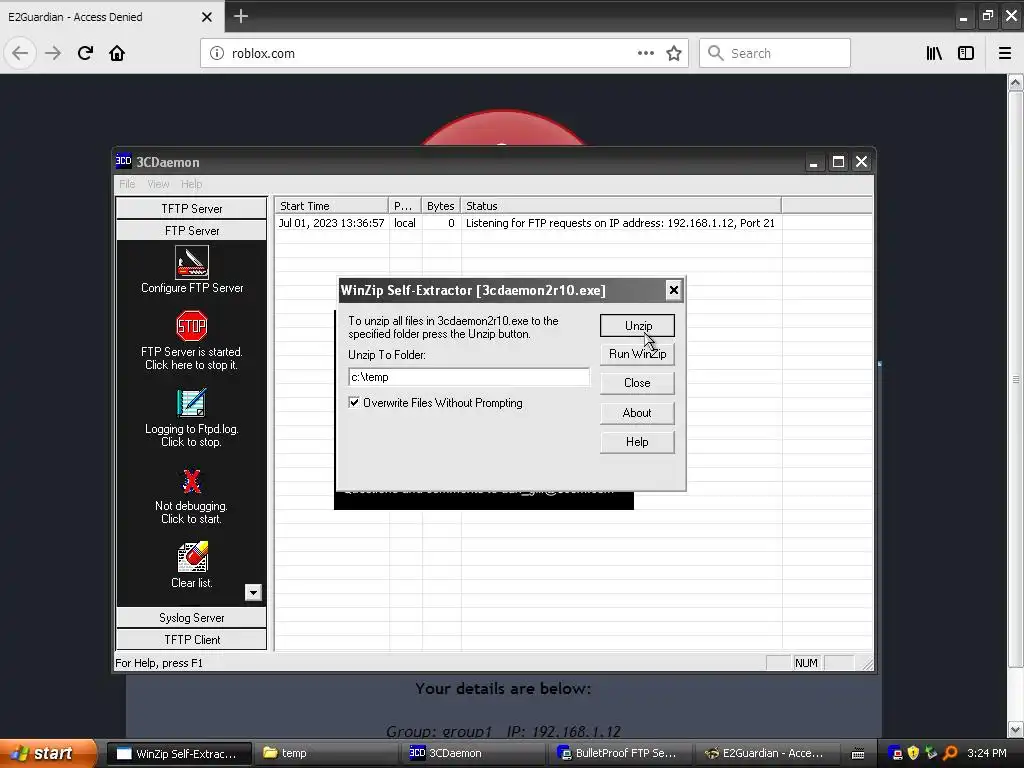Image resolution: width=1024 pixels, height=768 pixels.
Task: Click the browser Search box
Action: tap(775, 53)
